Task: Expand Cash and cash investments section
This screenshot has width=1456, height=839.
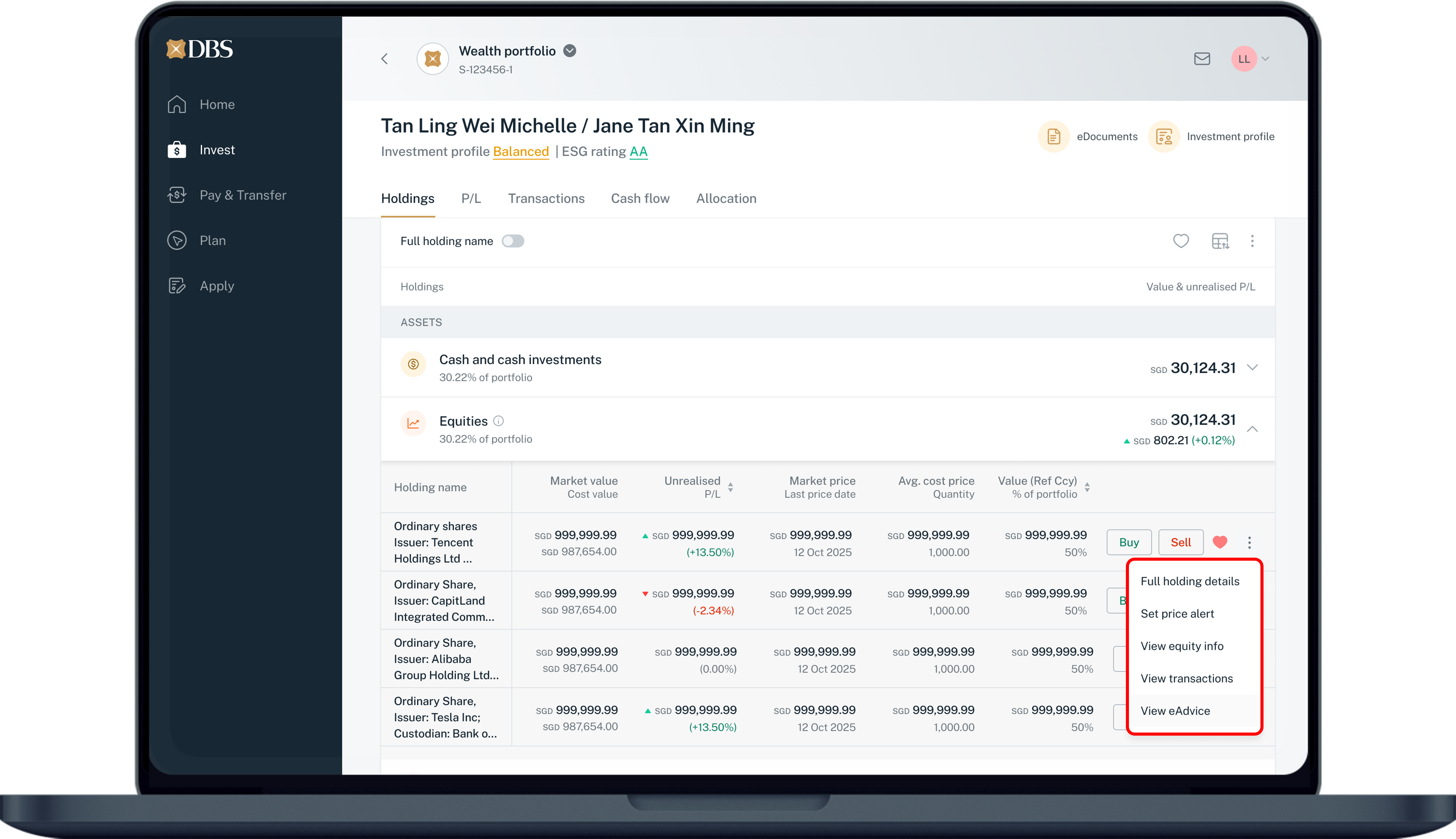Action: [1252, 368]
